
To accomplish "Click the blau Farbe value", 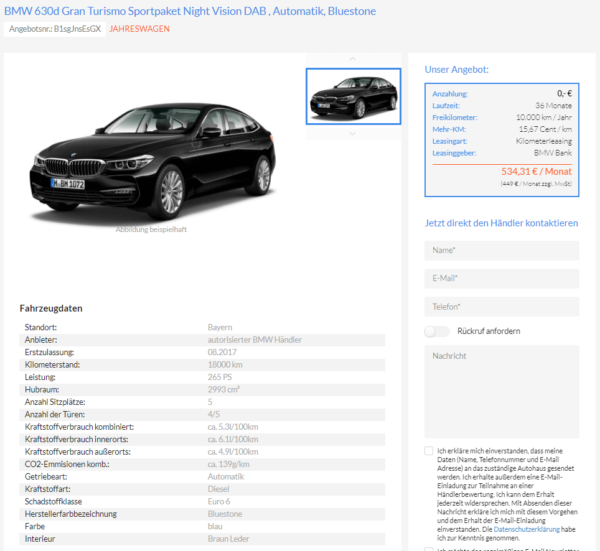I will click(215, 527).
